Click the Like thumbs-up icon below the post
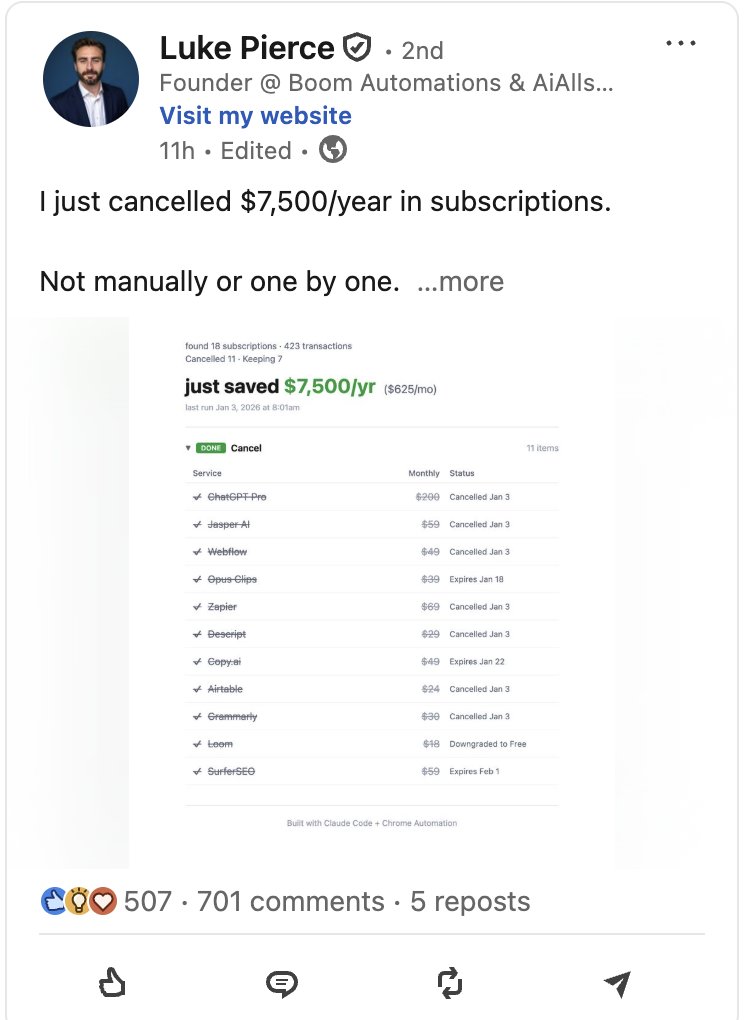744x1020 pixels. pyautogui.click(x=113, y=983)
